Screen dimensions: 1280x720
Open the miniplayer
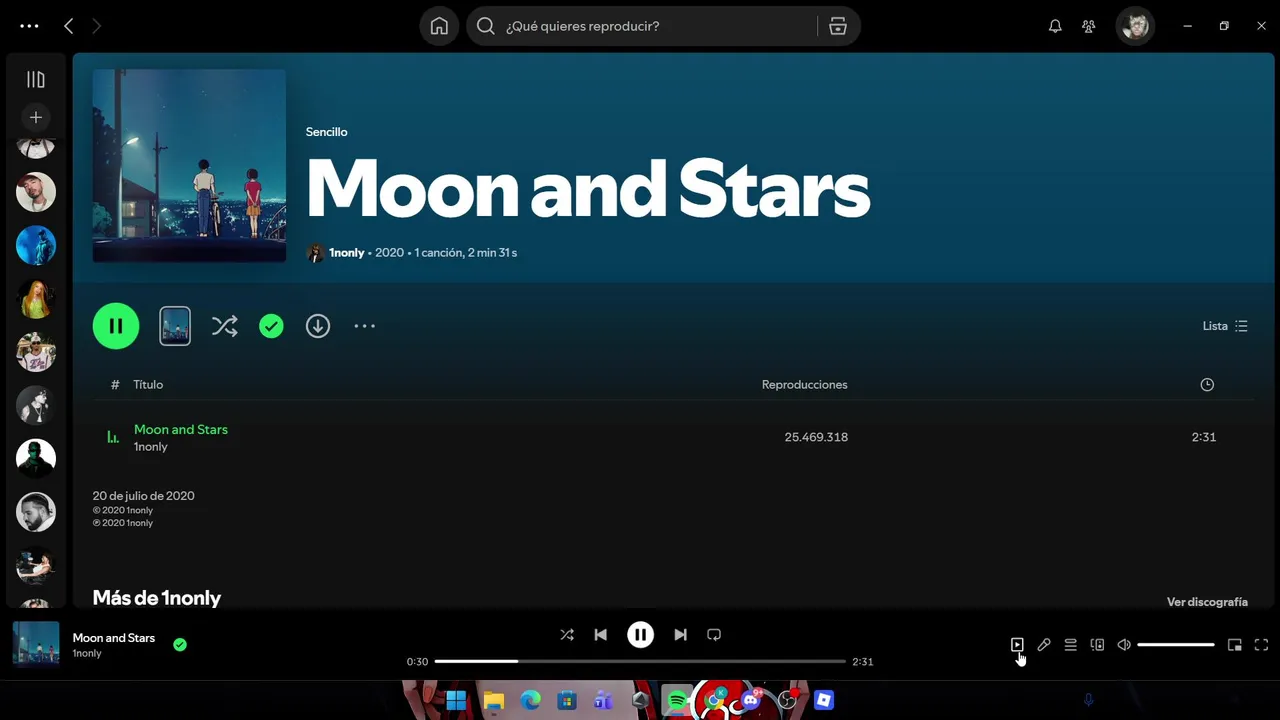[x=1235, y=645]
